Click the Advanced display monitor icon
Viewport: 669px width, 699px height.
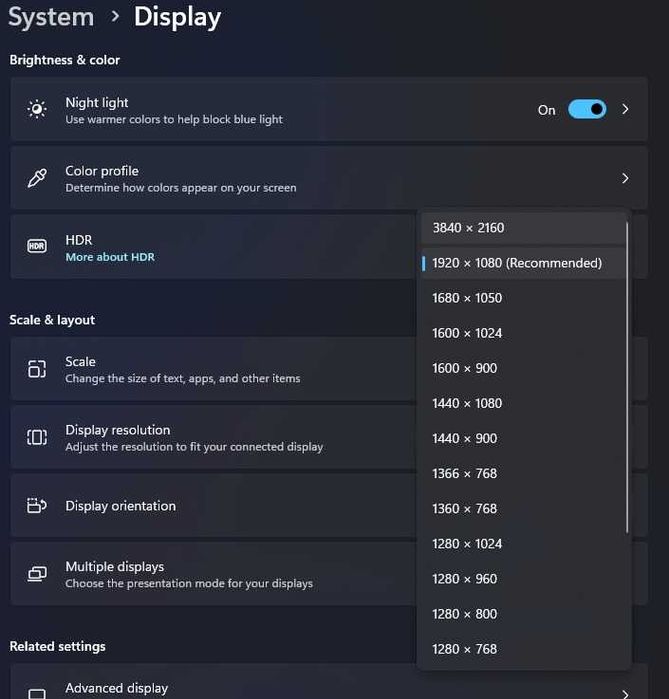point(37,694)
